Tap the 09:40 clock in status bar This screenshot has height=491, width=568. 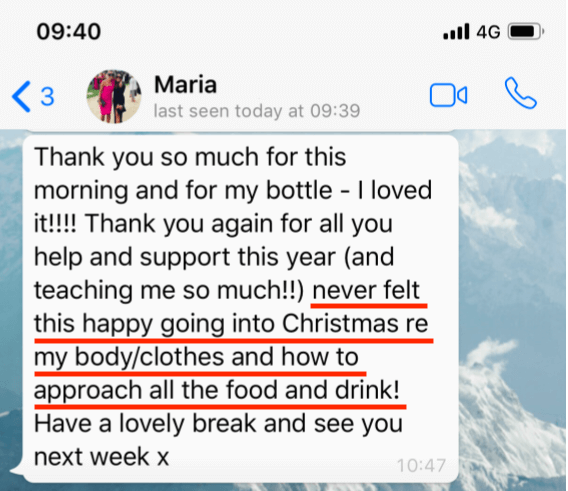click(69, 31)
